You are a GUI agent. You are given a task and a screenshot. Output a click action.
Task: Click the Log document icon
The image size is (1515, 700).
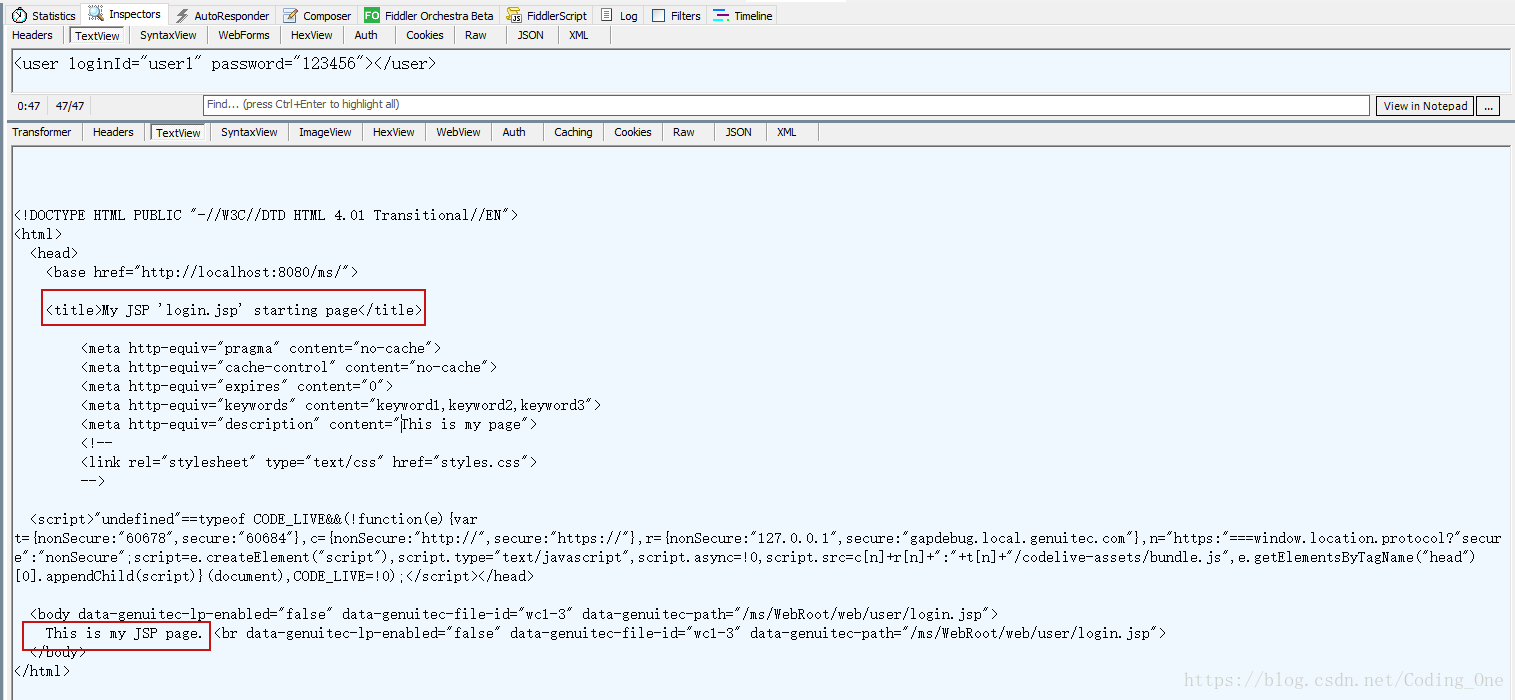tap(607, 16)
